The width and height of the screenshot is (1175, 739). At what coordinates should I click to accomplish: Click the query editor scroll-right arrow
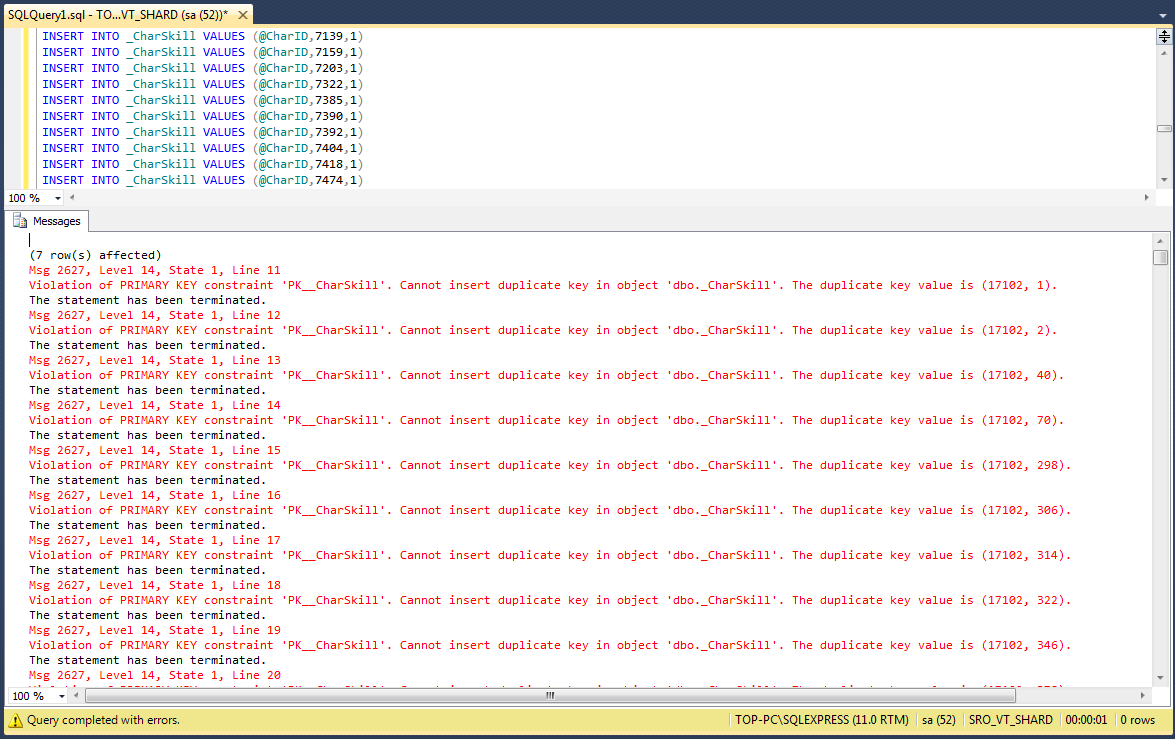(x=1146, y=198)
